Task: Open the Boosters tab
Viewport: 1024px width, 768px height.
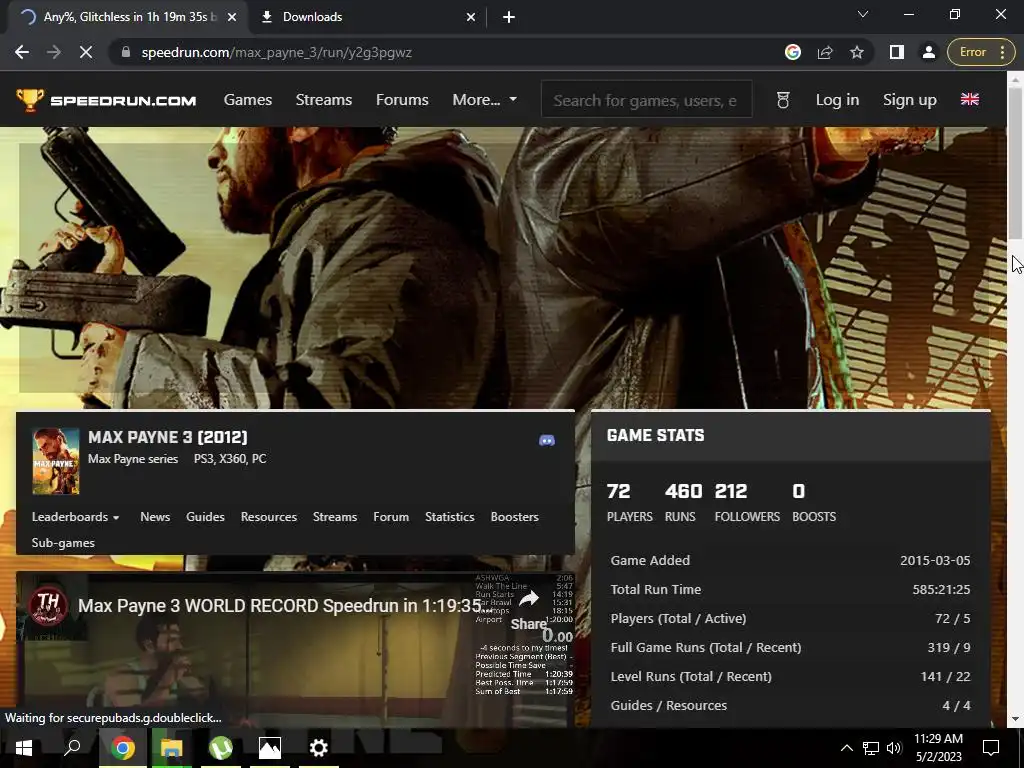Action: coord(515,517)
